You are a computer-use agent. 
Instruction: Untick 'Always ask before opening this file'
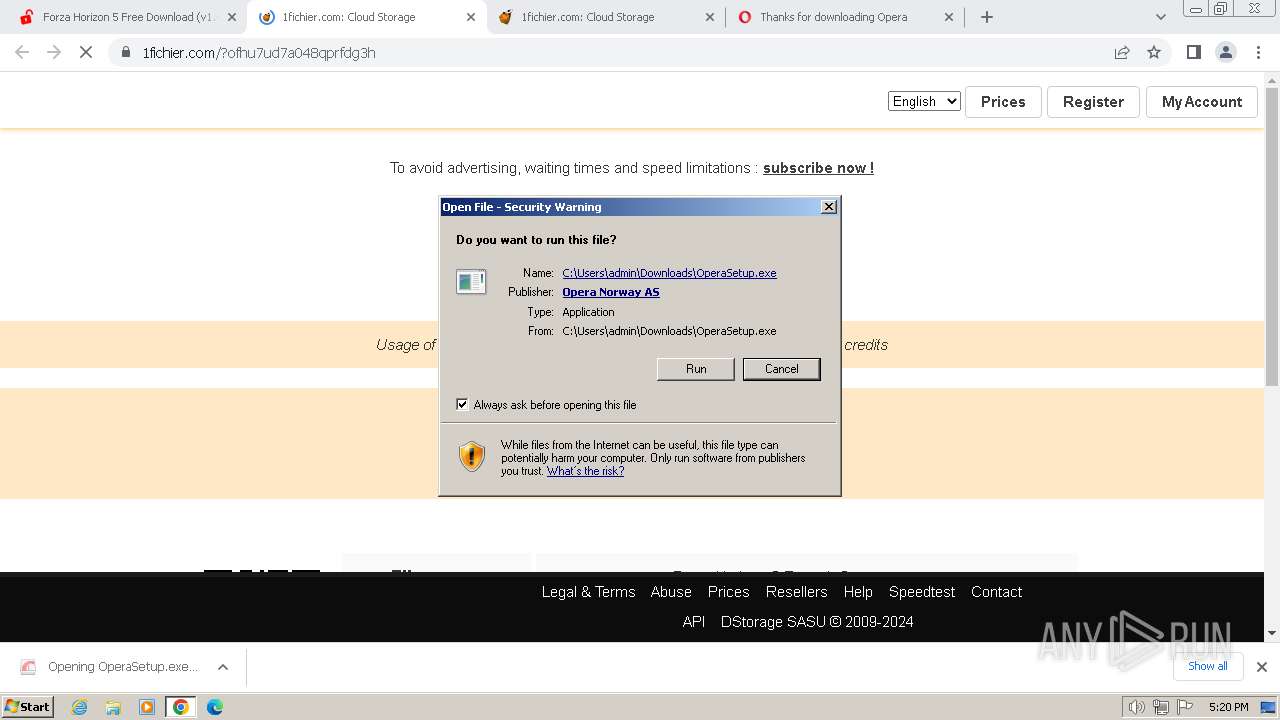(x=462, y=404)
